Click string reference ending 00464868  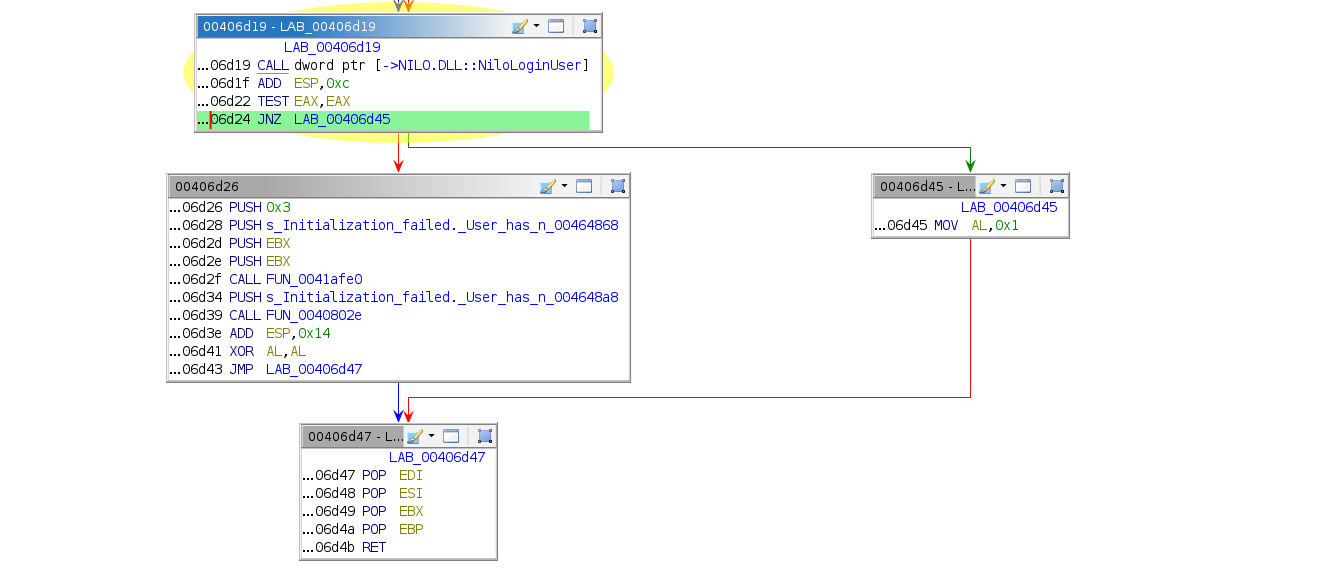pyautogui.click(x=442, y=226)
